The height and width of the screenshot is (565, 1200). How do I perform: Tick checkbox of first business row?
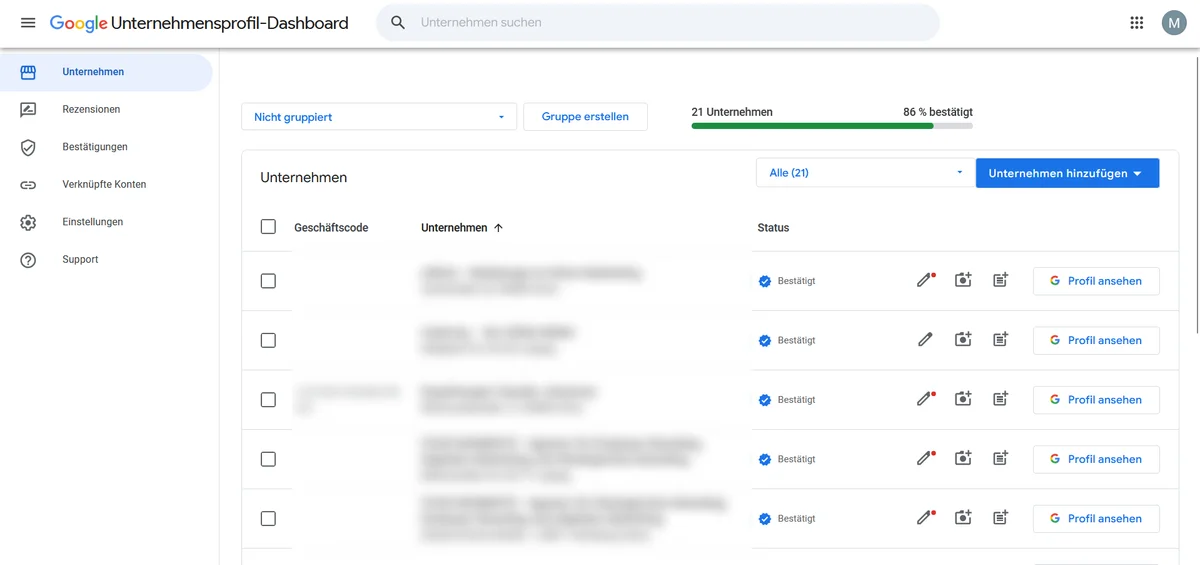pos(268,281)
